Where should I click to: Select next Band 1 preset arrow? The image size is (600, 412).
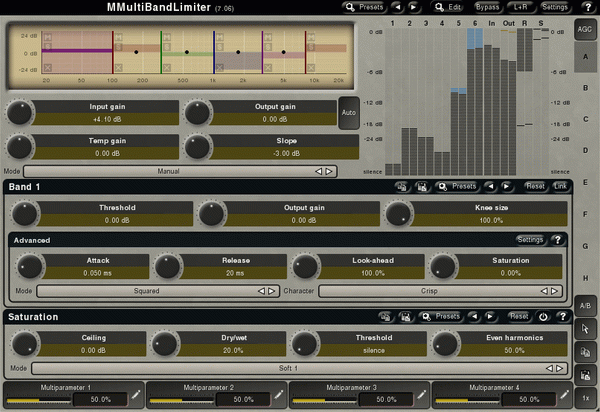pos(506,187)
